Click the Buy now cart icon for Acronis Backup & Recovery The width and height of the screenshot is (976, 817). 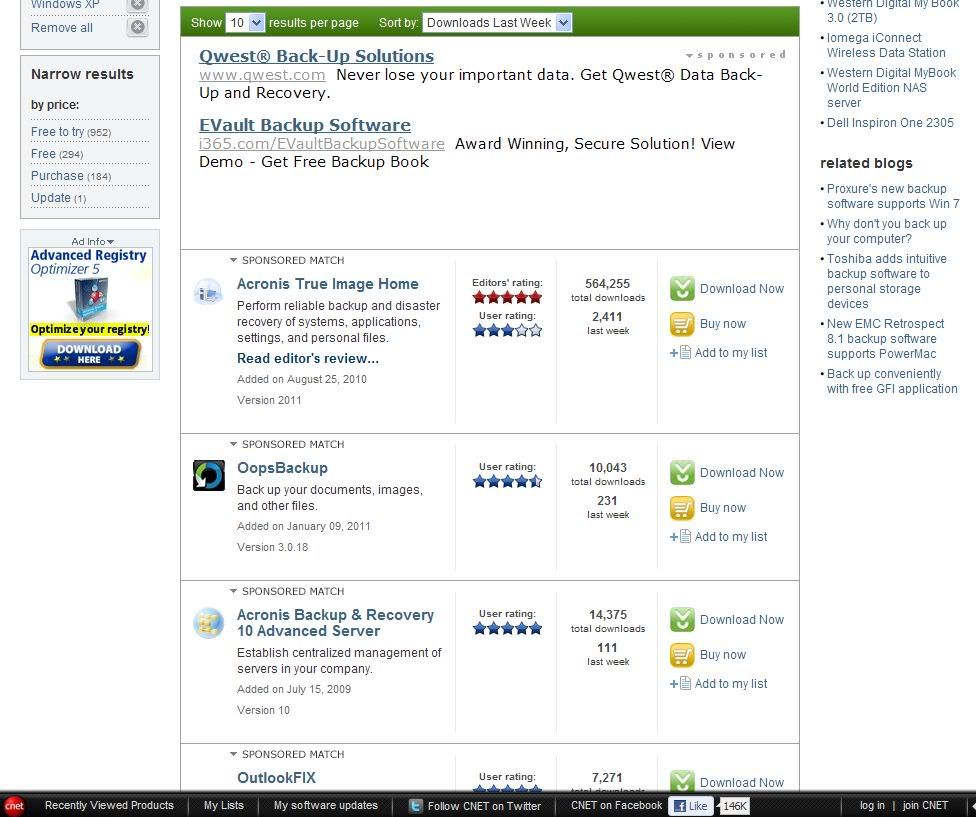click(x=682, y=655)
